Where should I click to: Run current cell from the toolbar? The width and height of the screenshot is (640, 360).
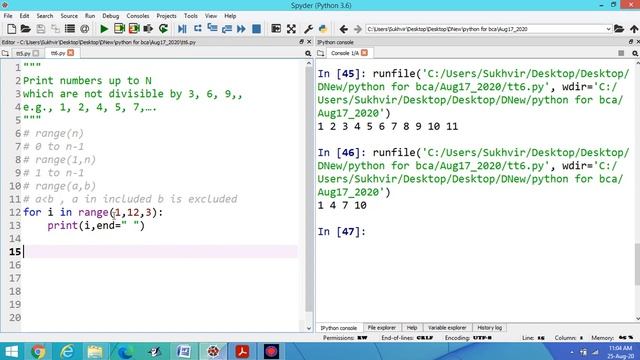click(119, 29)
